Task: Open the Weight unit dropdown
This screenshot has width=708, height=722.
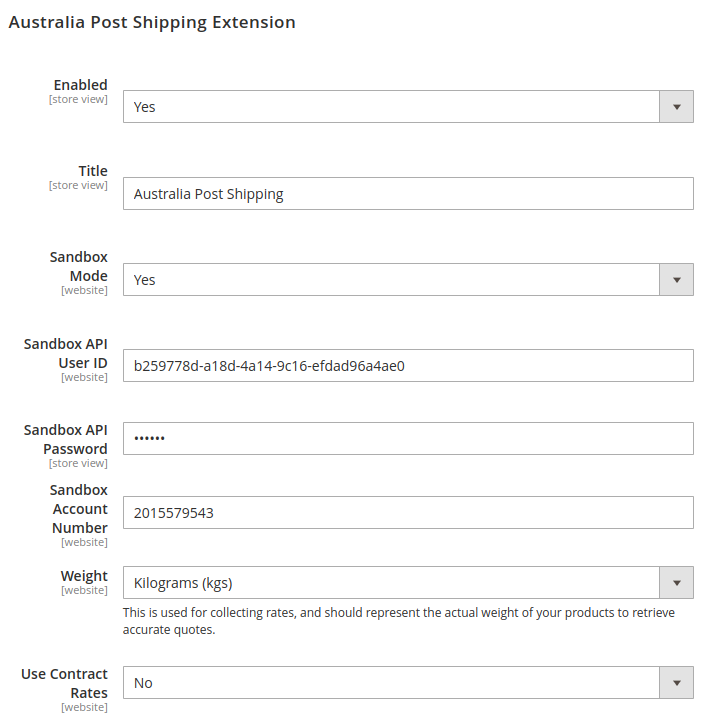Action: 390,583
